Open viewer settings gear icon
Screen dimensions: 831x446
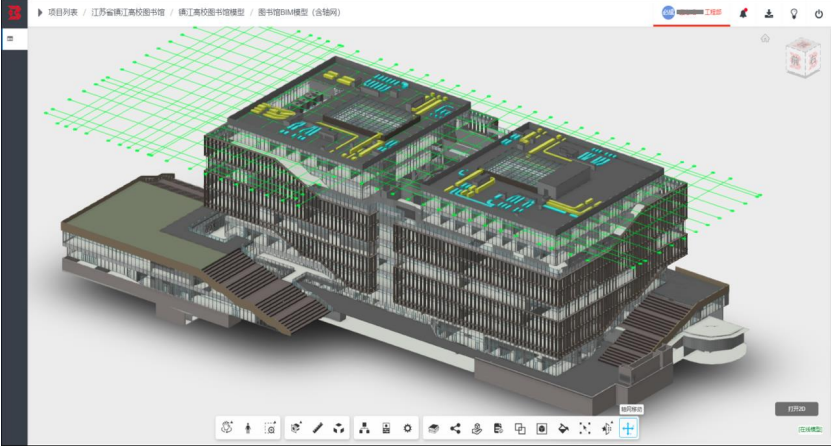[x=408, y=428]
